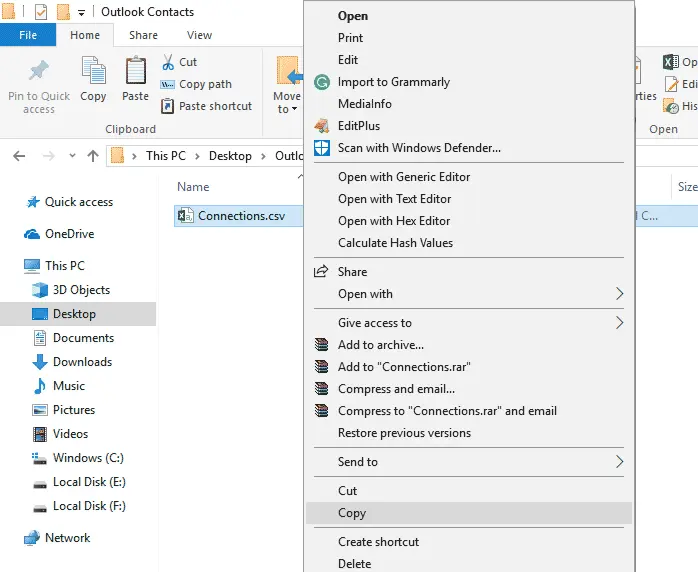Select EditPlus from the context menu
The image size is (698, 572).
358,126
